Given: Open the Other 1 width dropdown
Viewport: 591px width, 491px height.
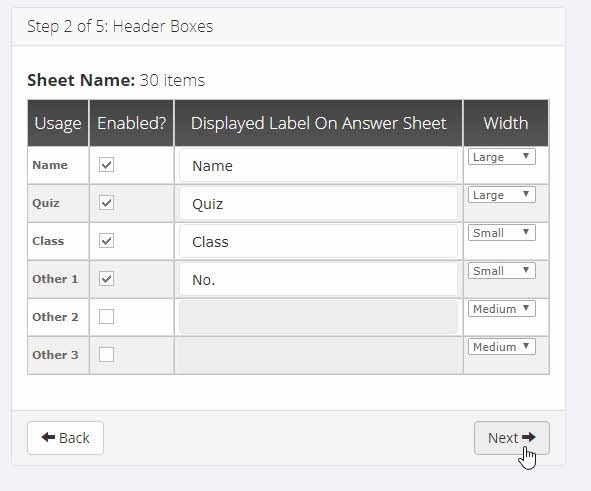Looking at the screenshot, I should click(502, 271).
